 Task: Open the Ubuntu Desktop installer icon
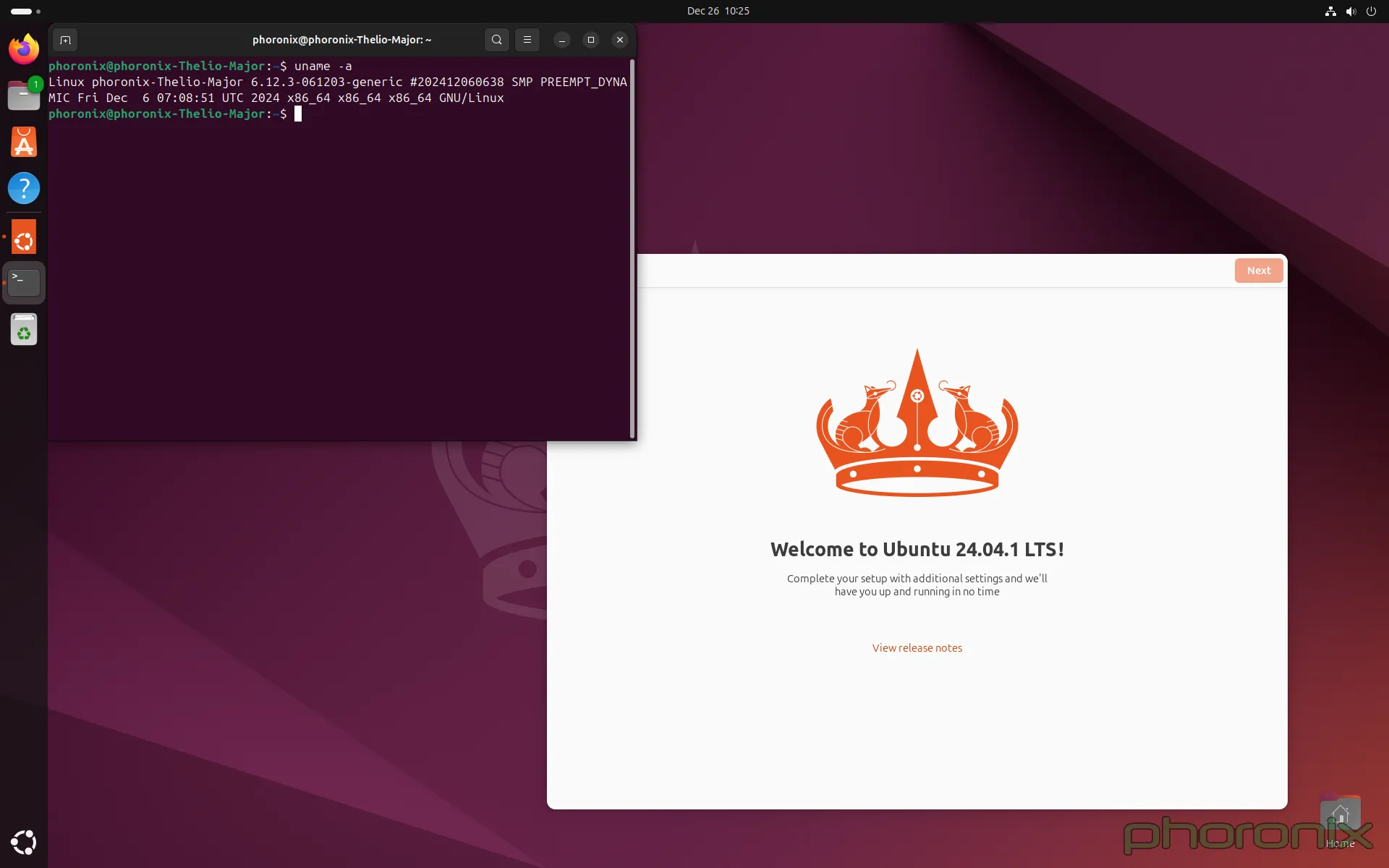pos(24,237)
